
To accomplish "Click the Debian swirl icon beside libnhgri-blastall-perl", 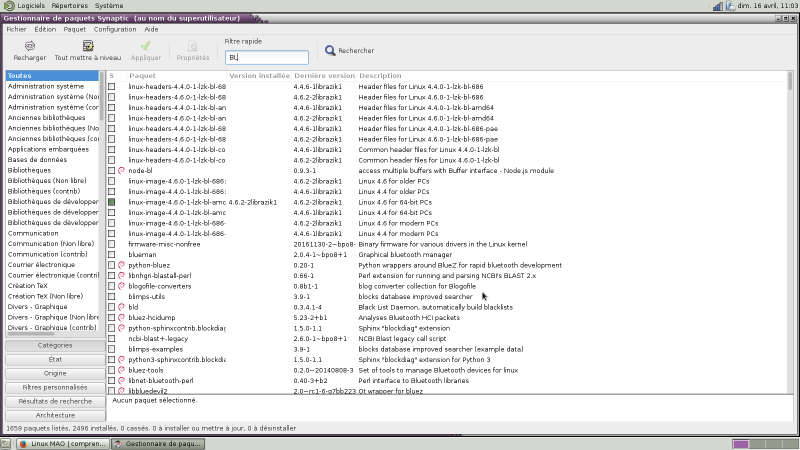I will pos(121,276).
